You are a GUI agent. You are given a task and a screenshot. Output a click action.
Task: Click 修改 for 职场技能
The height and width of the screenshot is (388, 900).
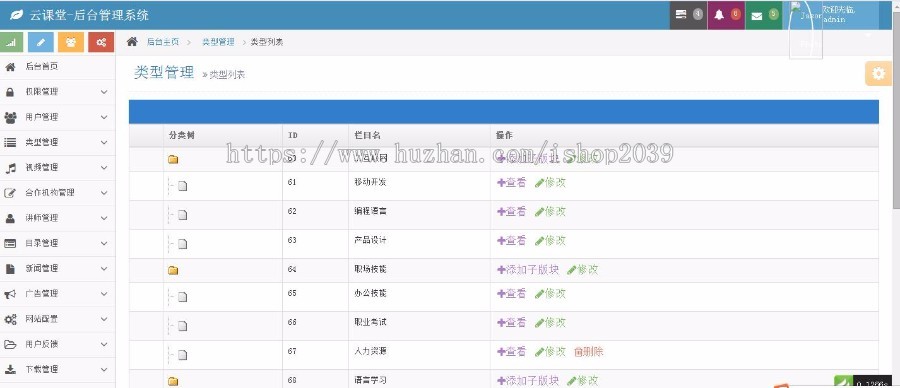coord(583,270)
